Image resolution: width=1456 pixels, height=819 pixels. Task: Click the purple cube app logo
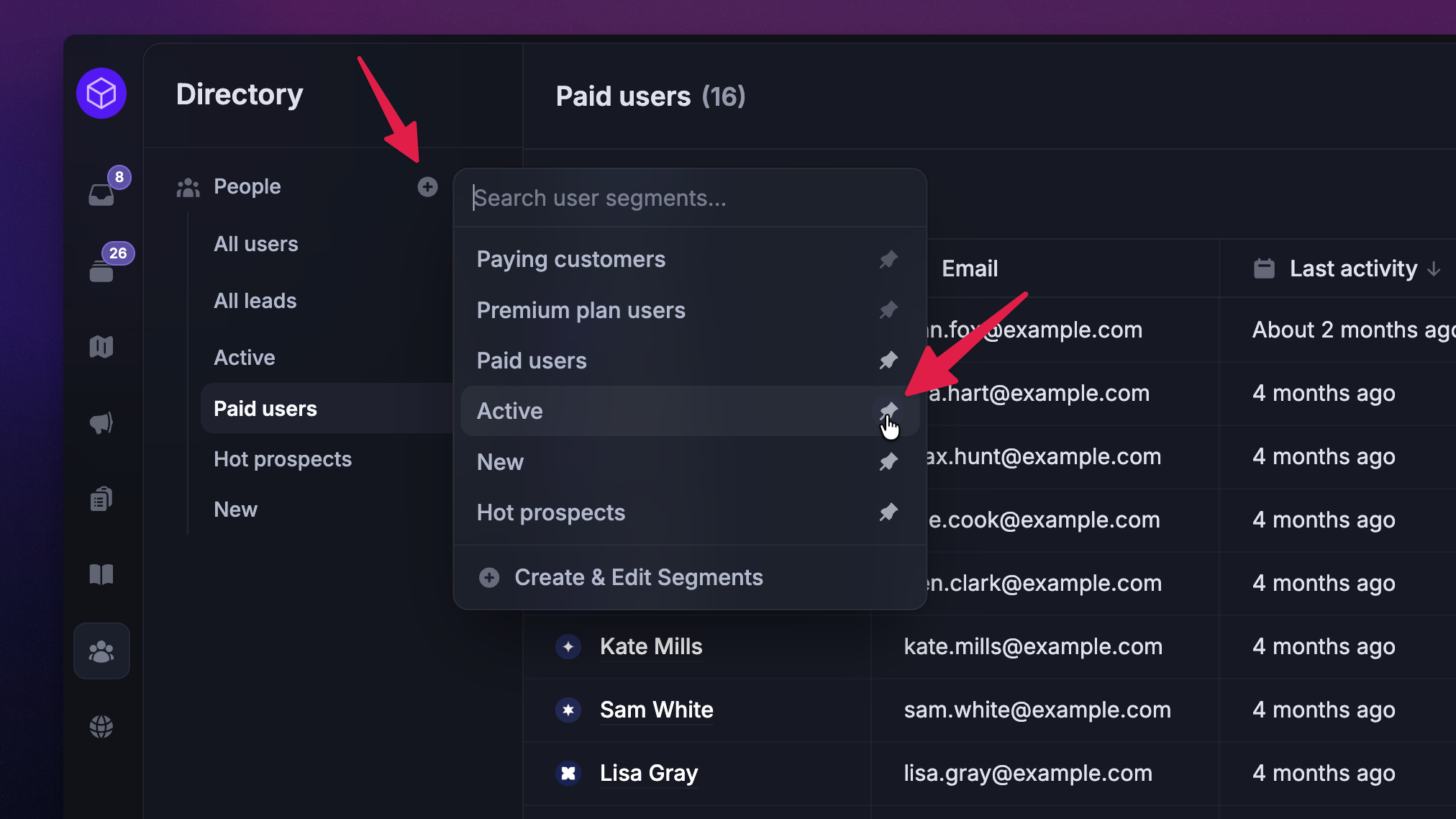[x=101, y=94]
